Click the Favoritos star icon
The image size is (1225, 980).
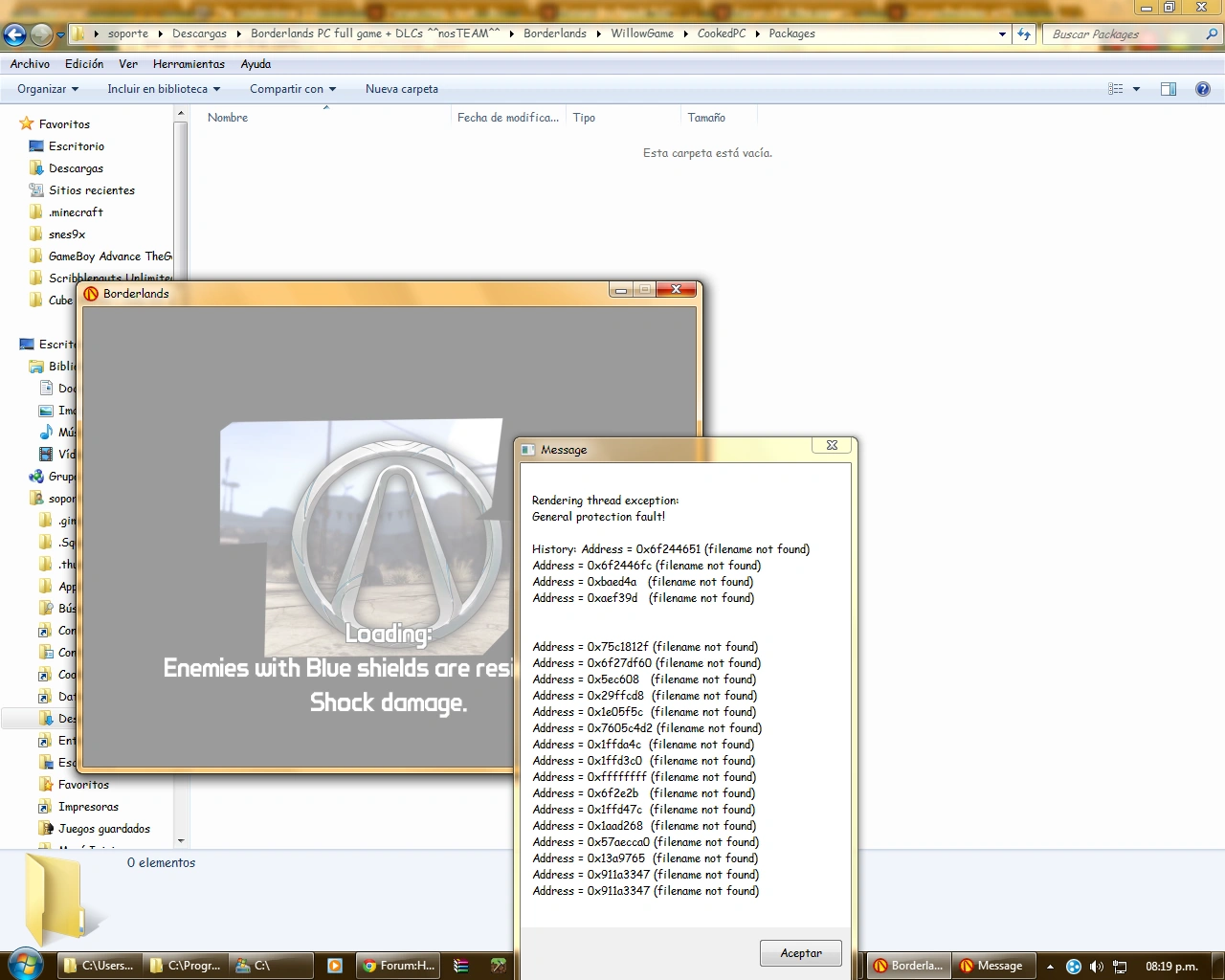pyautogui.click(x=27, y=124)
